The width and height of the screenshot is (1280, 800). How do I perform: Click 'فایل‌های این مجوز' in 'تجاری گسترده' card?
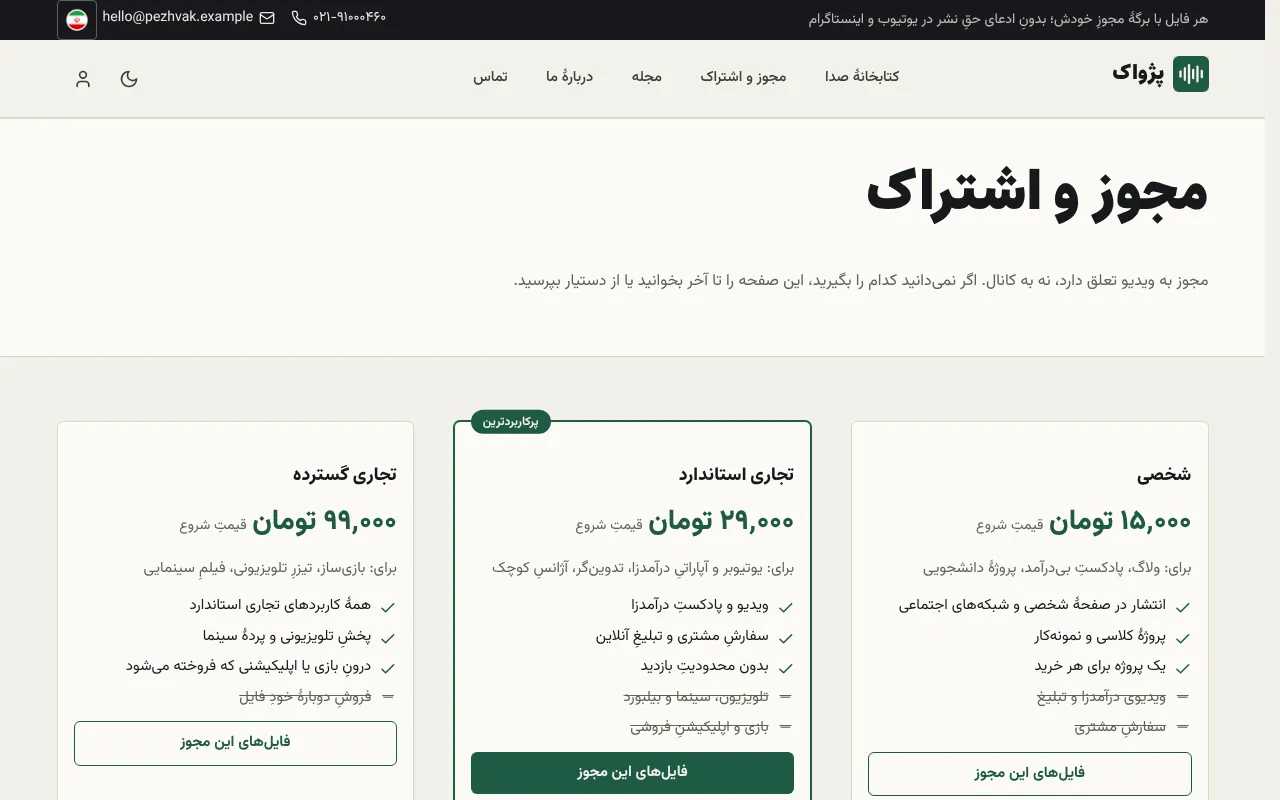tap(236, 743)
